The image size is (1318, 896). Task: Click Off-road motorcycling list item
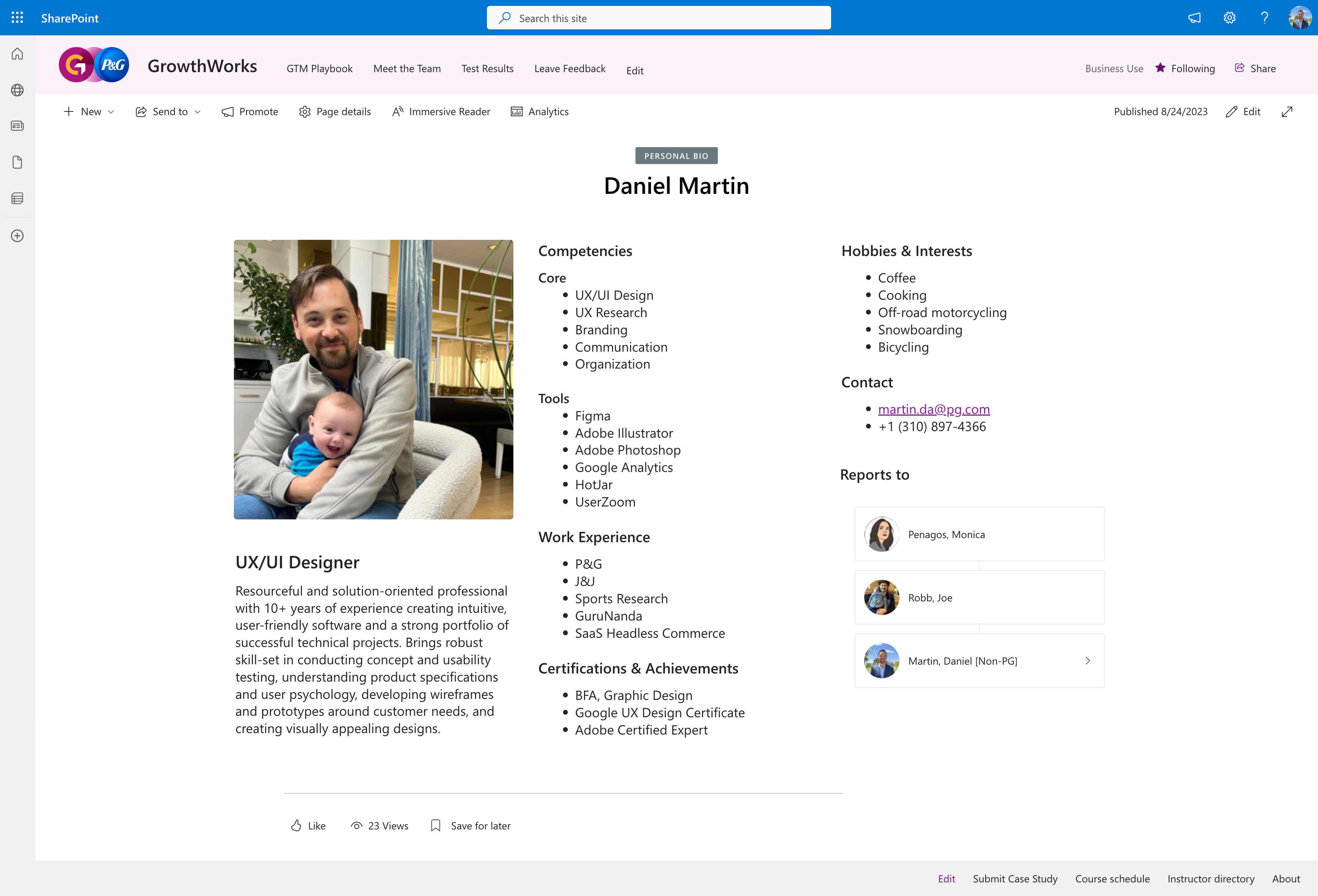click(x=942, y=313)
